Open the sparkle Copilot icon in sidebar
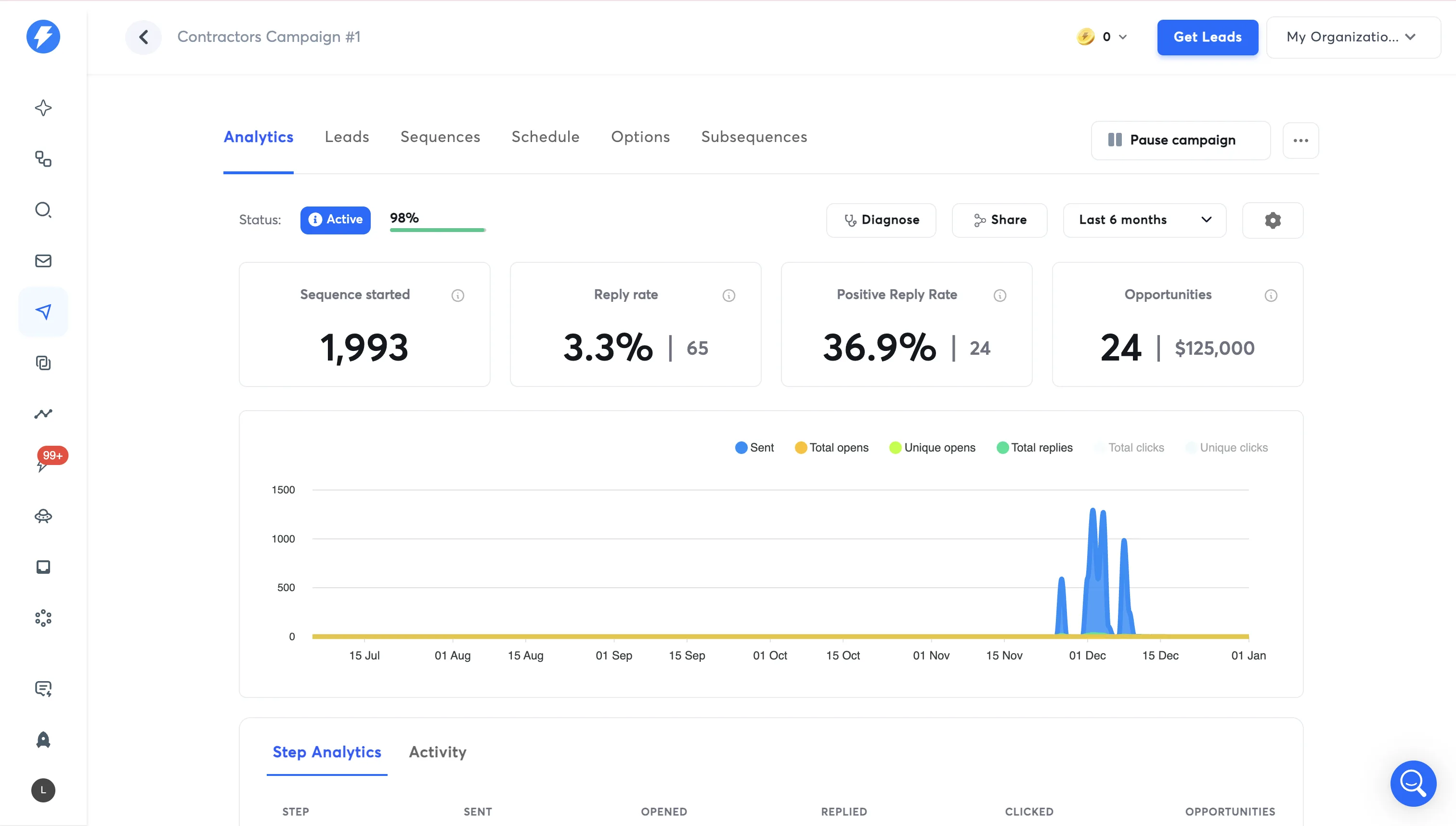Image resolution: width=1456 pixels, height=826 pixels. [43, 108]
